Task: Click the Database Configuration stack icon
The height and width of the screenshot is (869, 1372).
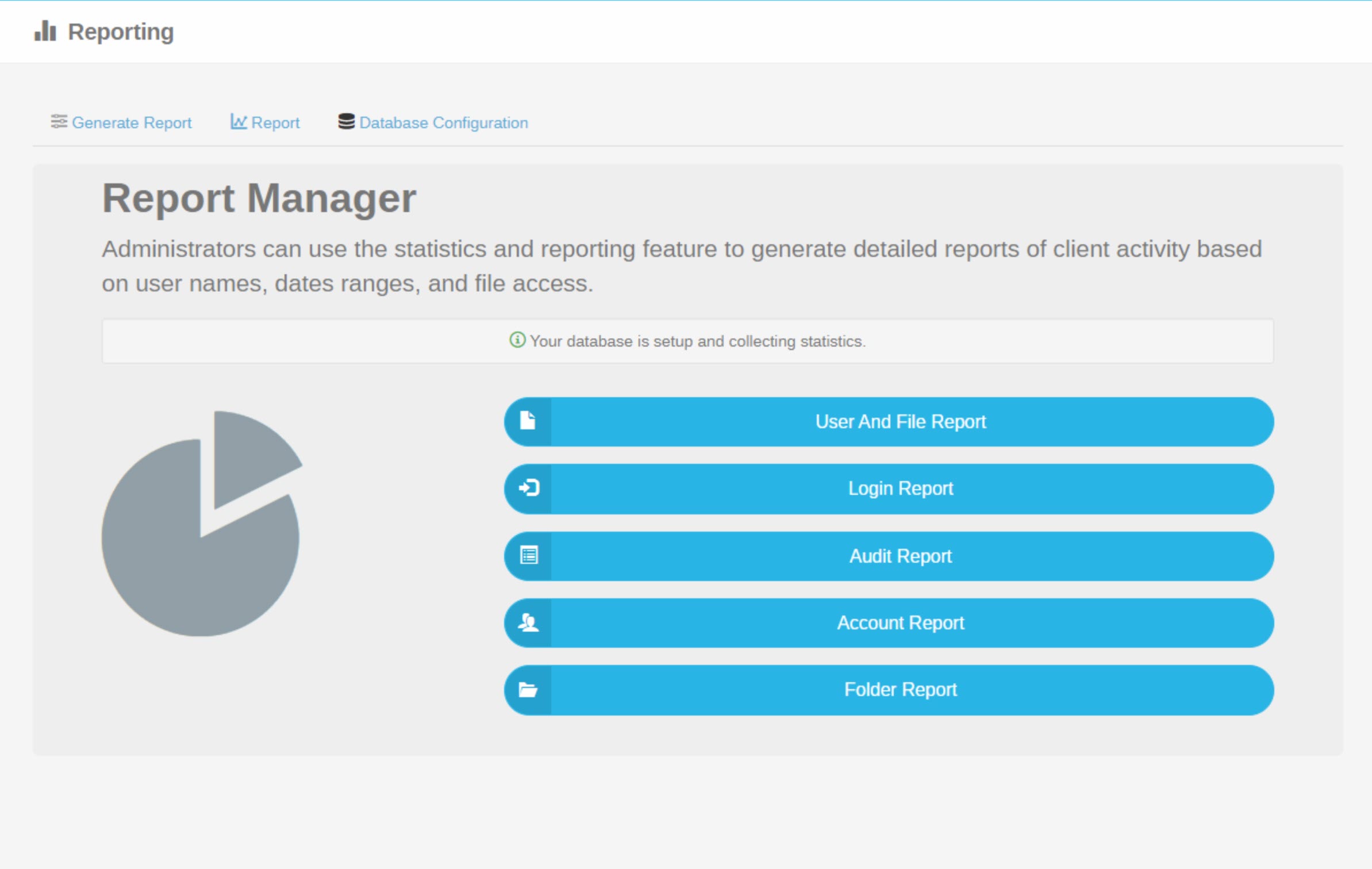Action: click(346, 121)
